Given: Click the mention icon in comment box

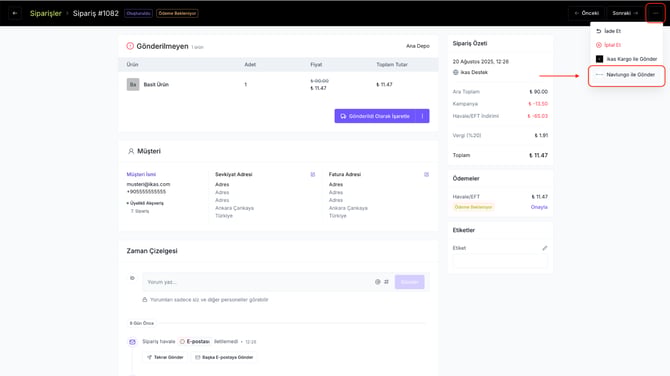Looking at the screenshot, I should point(377,282).
